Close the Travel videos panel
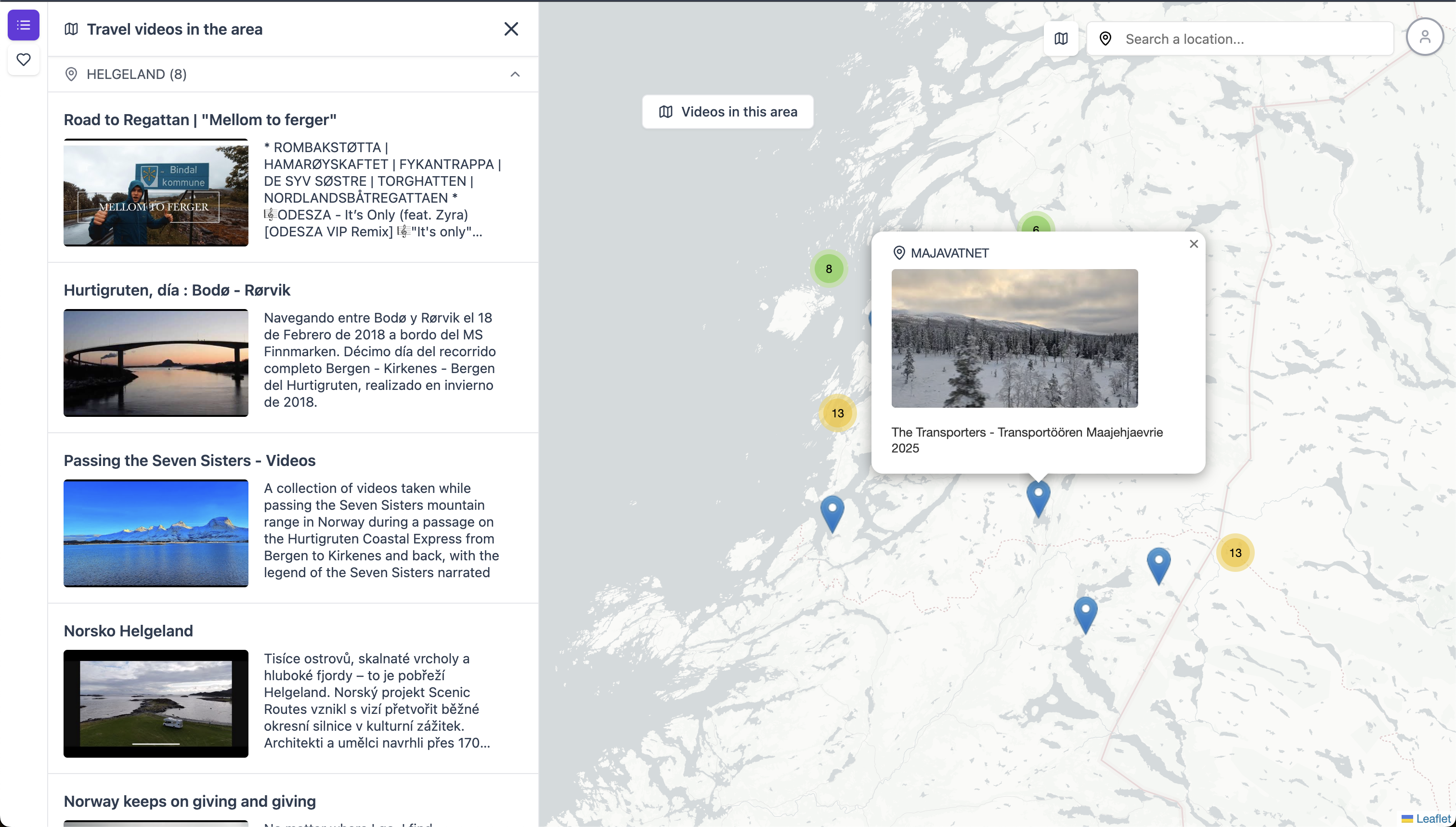Image resolution: width=1456 pixels, height=827 pixels. [511, 29]
